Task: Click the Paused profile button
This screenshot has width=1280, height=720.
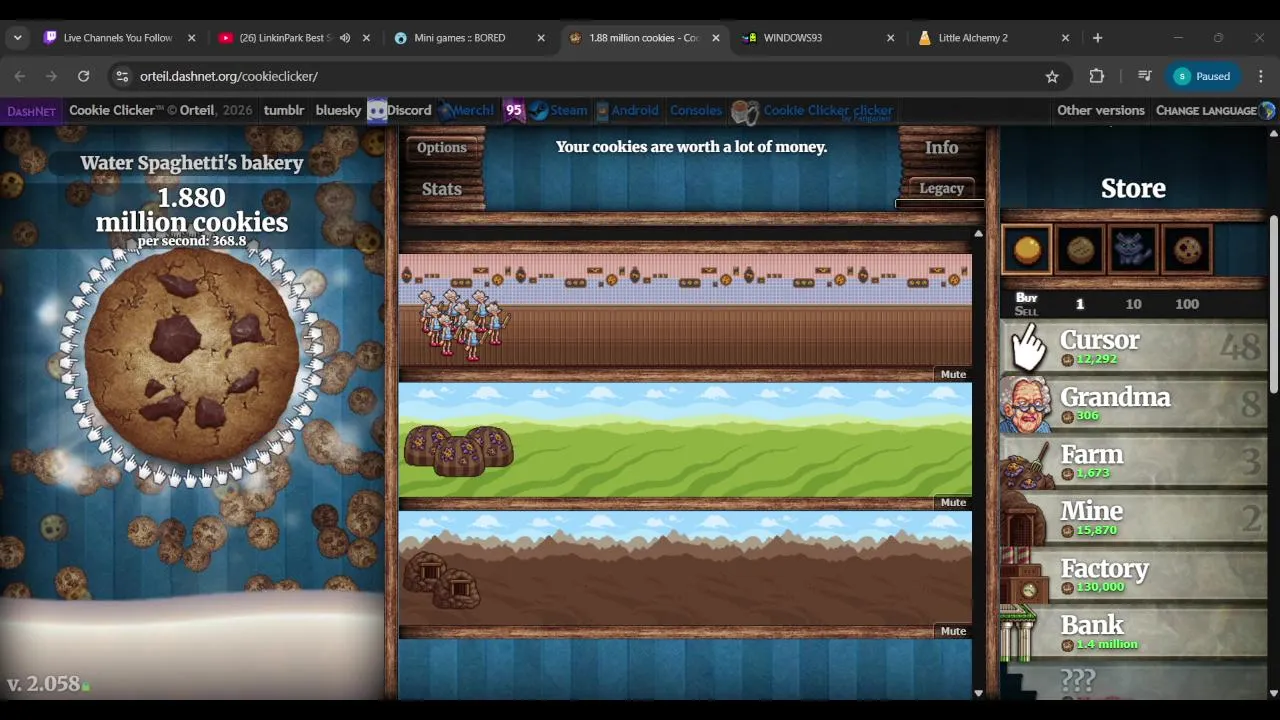Action: tap(1203, 76)
